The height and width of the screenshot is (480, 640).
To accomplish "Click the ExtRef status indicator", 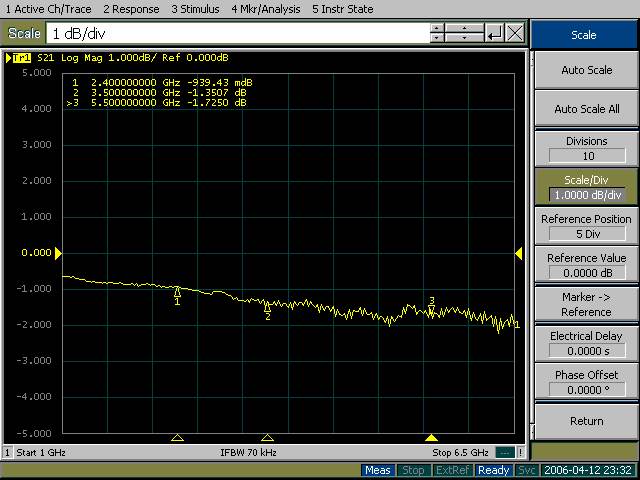I will tap(451, 470).
